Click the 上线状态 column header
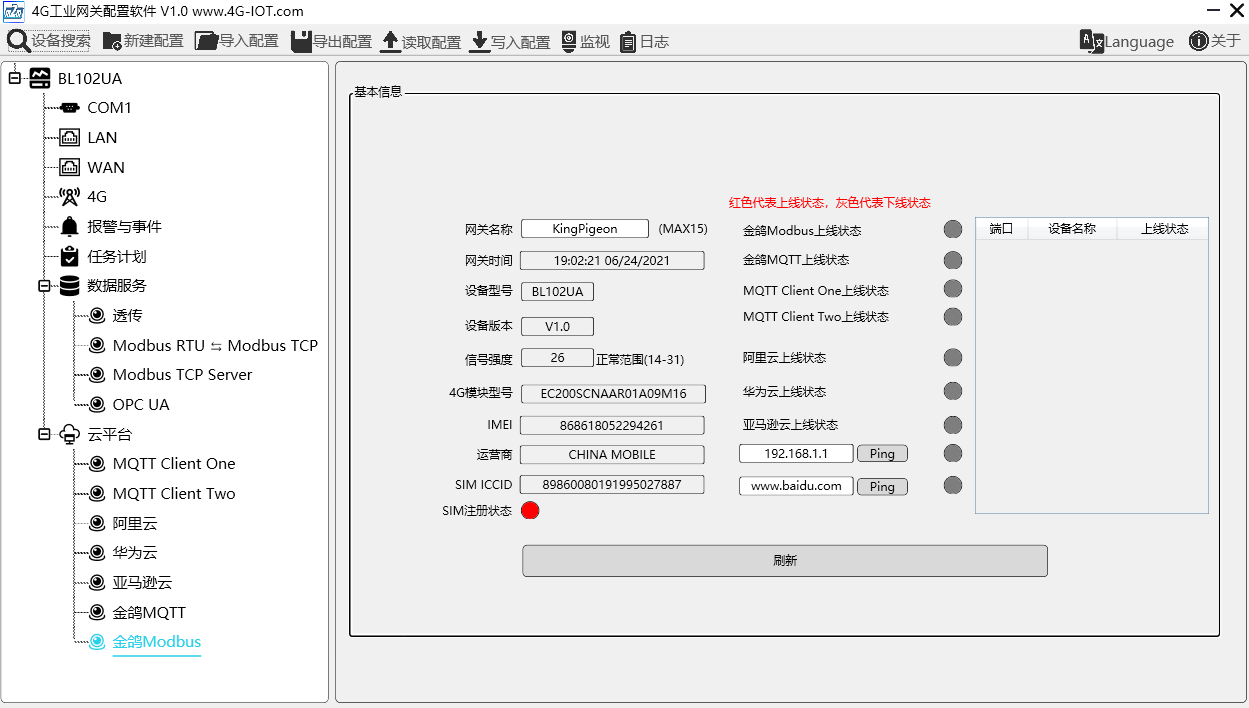1249x708 pixels. coord(1163,229)
